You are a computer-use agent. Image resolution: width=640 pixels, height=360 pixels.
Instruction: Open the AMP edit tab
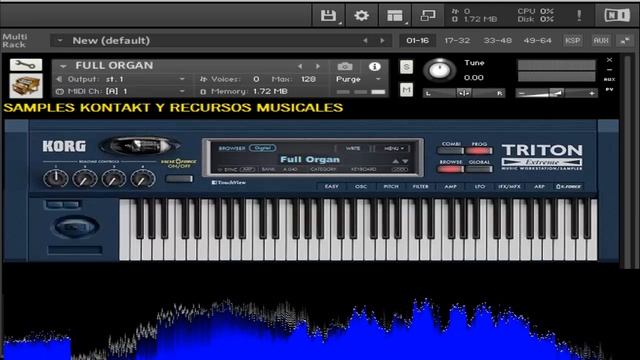click(x=450, y=187)
